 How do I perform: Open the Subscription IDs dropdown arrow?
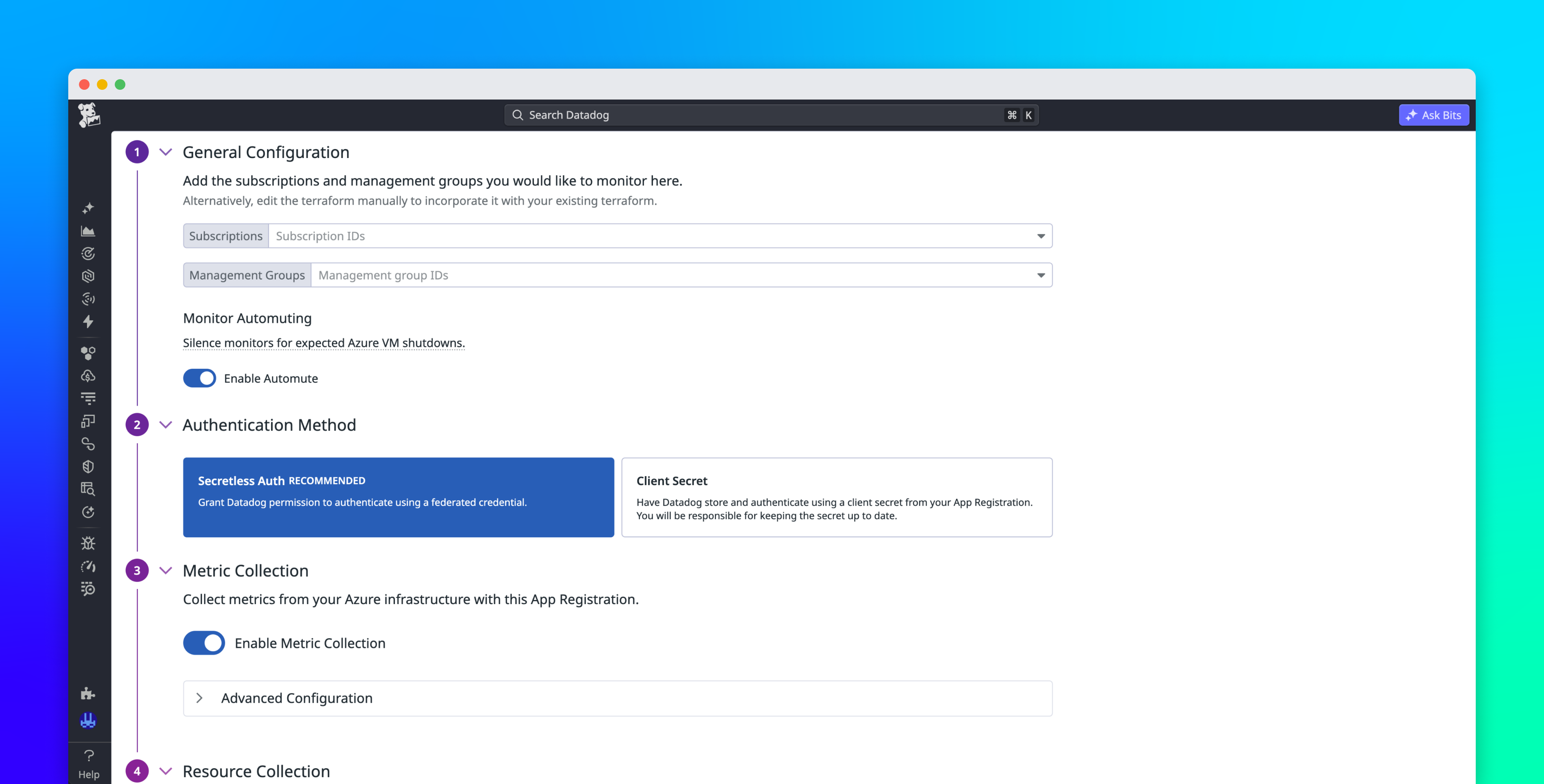[1041, 236]
